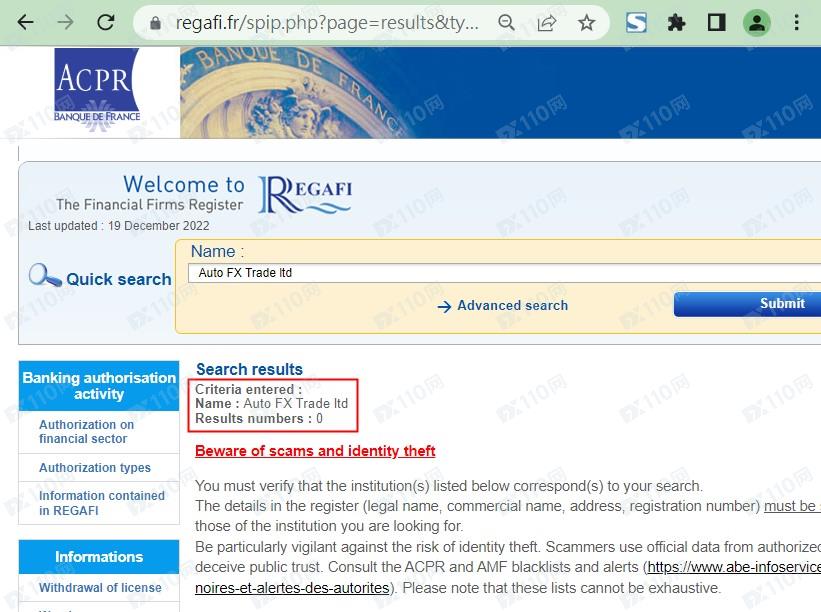Screen dimensions: 821x612
Task: Open Information contained in REGAFI
Action: click(x=101, y=503)
